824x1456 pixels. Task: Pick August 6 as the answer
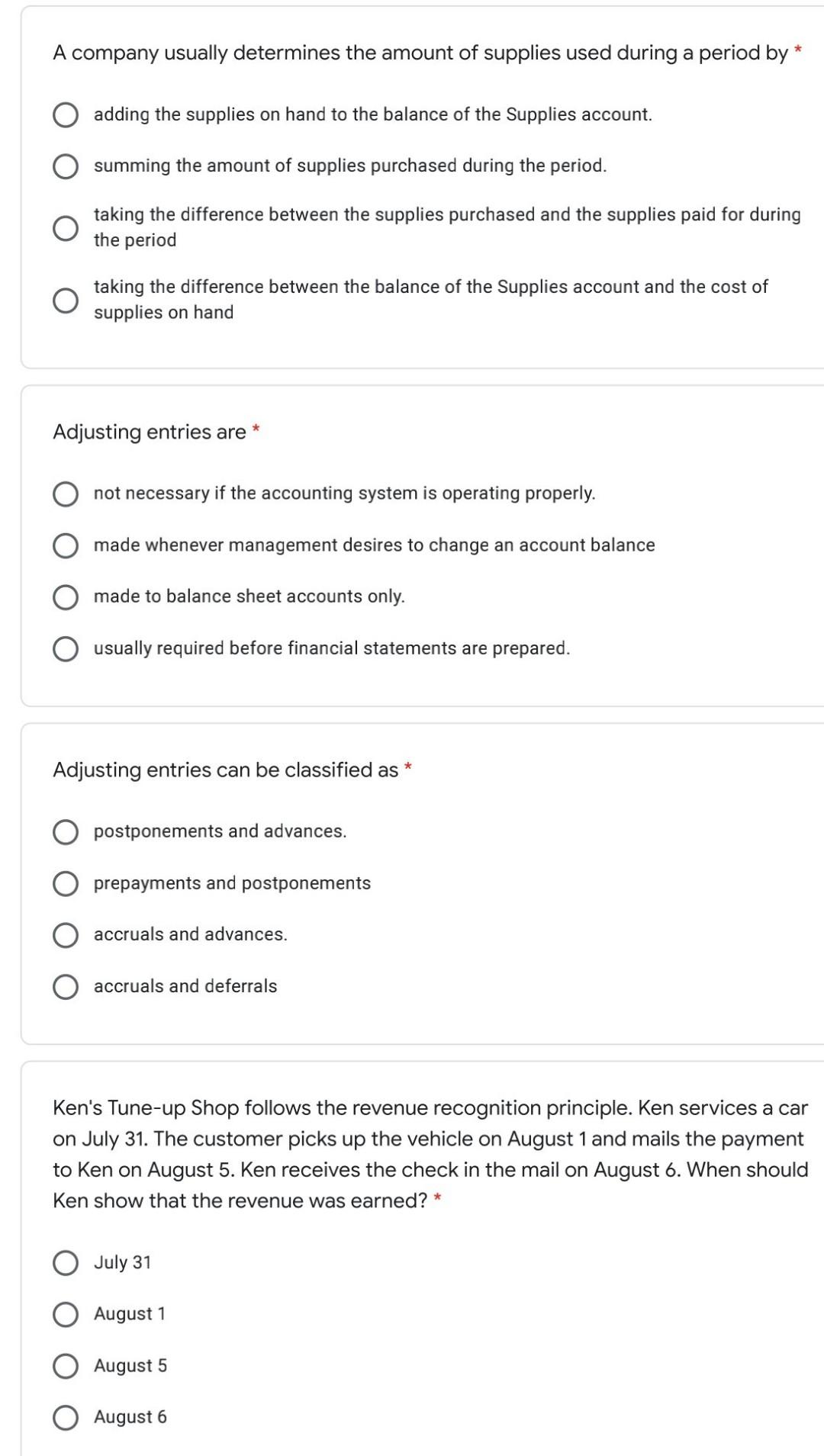(66, 1418)
